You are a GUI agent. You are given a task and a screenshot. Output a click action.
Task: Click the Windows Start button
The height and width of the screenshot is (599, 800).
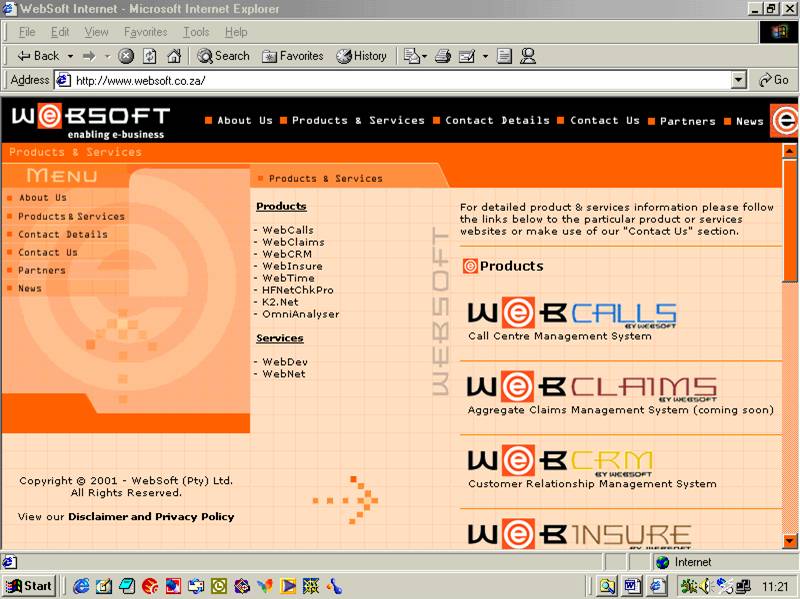(x=30, y=586)
